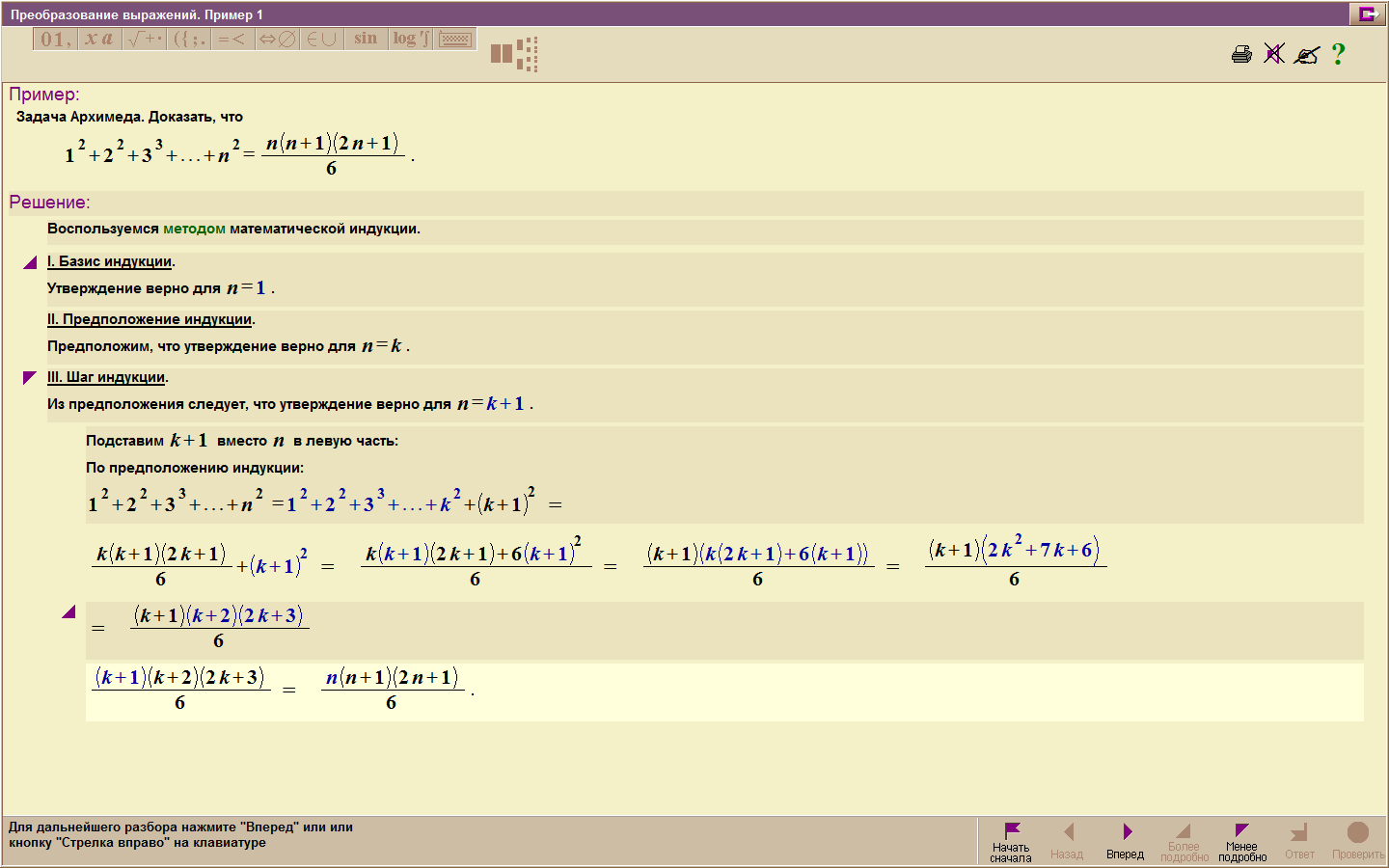Click fraction (k+1)(k(2k+1)+6(k+1)) over 6
This screenshot has height=868, width=1389.
click(758, 565)
